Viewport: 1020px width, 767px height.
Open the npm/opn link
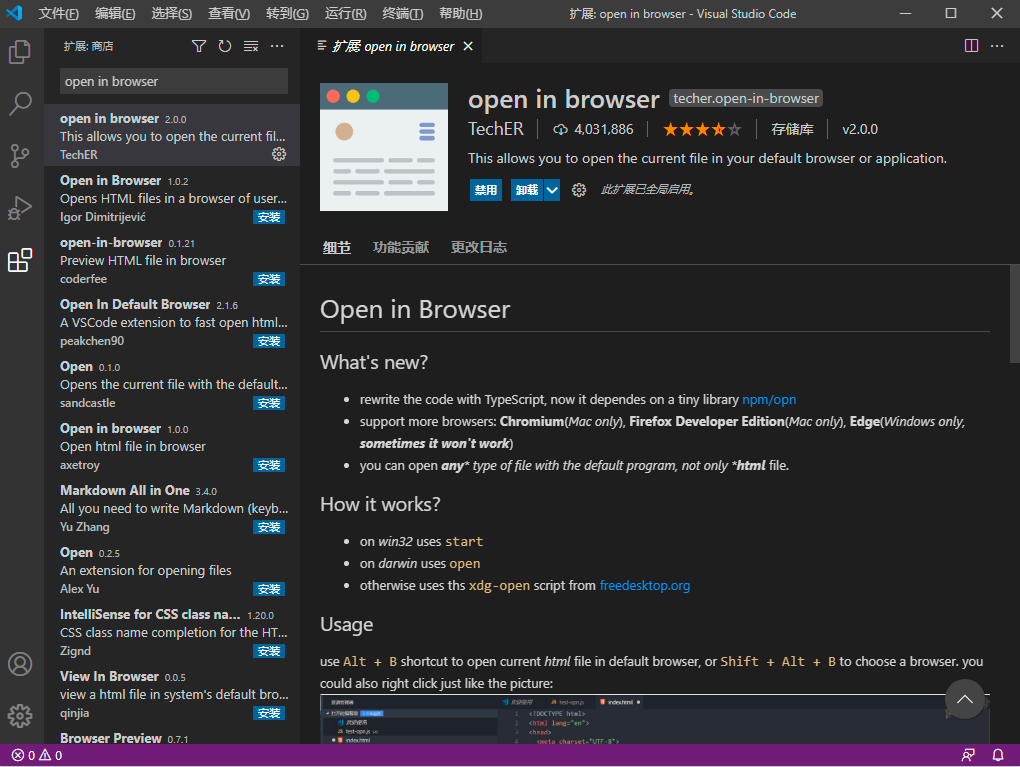(x=769, y=399)
